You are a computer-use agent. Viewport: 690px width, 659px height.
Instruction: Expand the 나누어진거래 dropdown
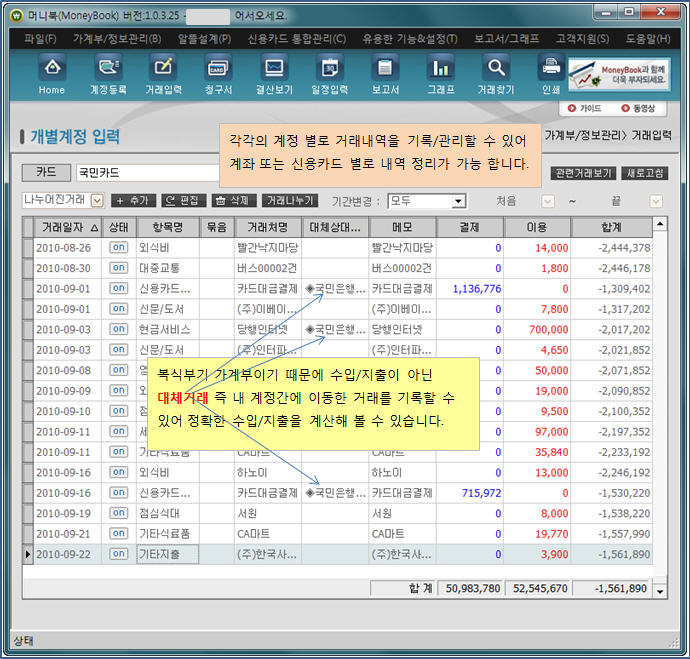tap(97, 201)
